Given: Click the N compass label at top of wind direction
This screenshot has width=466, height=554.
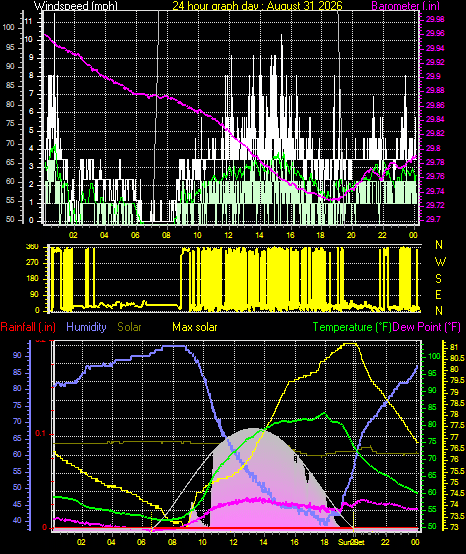Looking at the screenshot, I should [x=439, y=244].
